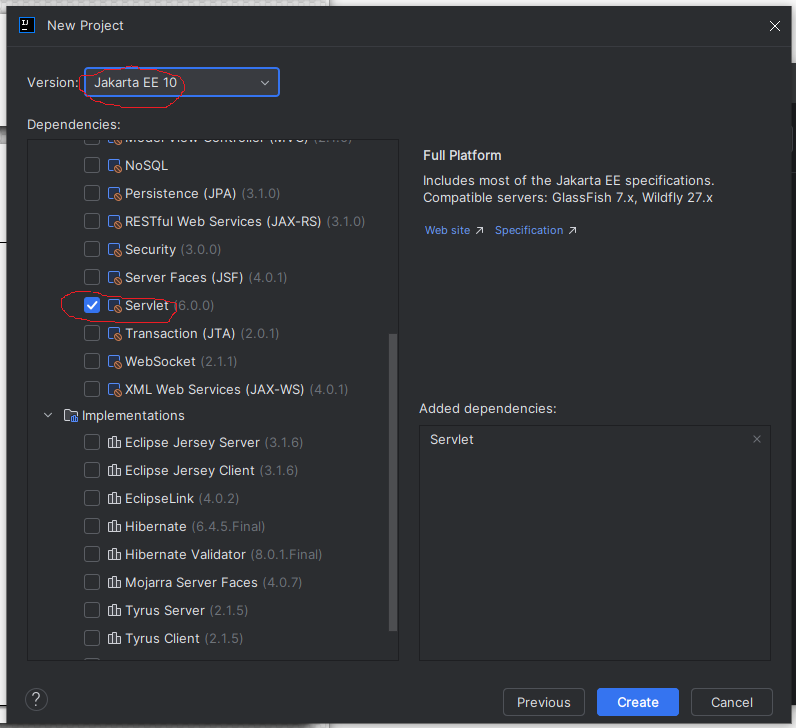Click the Hibernate library icon
The image size is (796, 728).
click(x=114, y=526)
